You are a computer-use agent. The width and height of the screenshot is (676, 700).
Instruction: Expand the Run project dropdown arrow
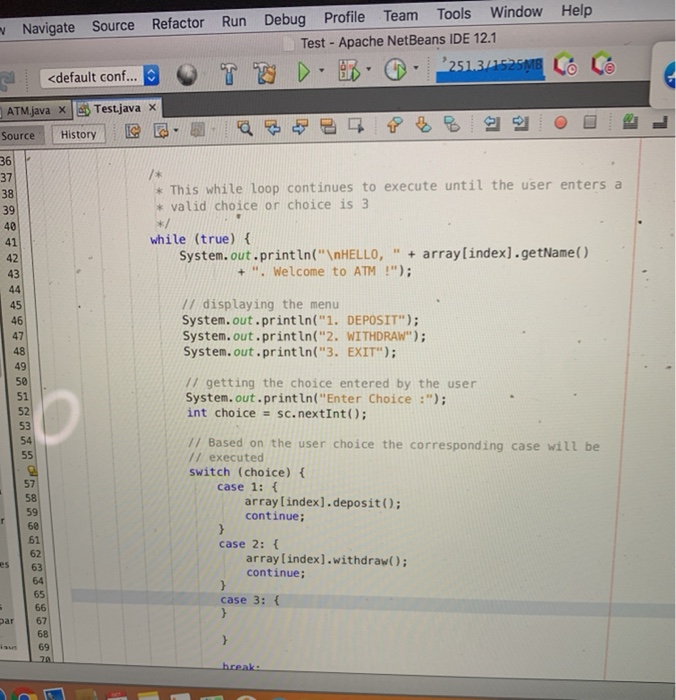[x=321, y=70]
